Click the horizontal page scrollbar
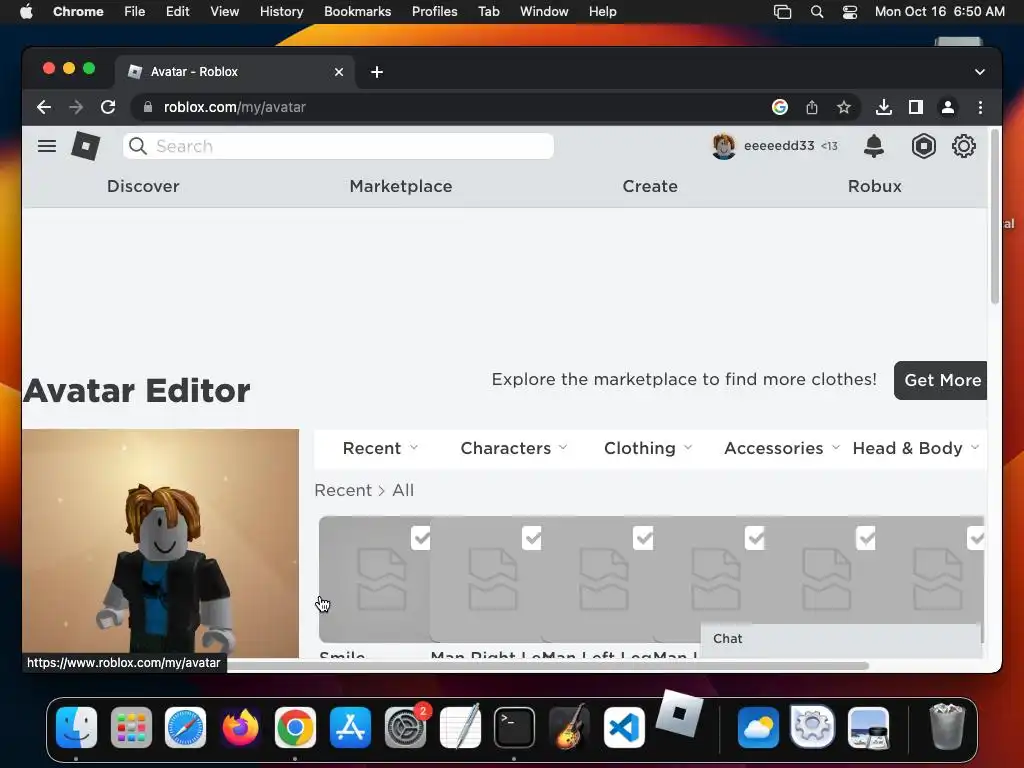 point(547,665)
